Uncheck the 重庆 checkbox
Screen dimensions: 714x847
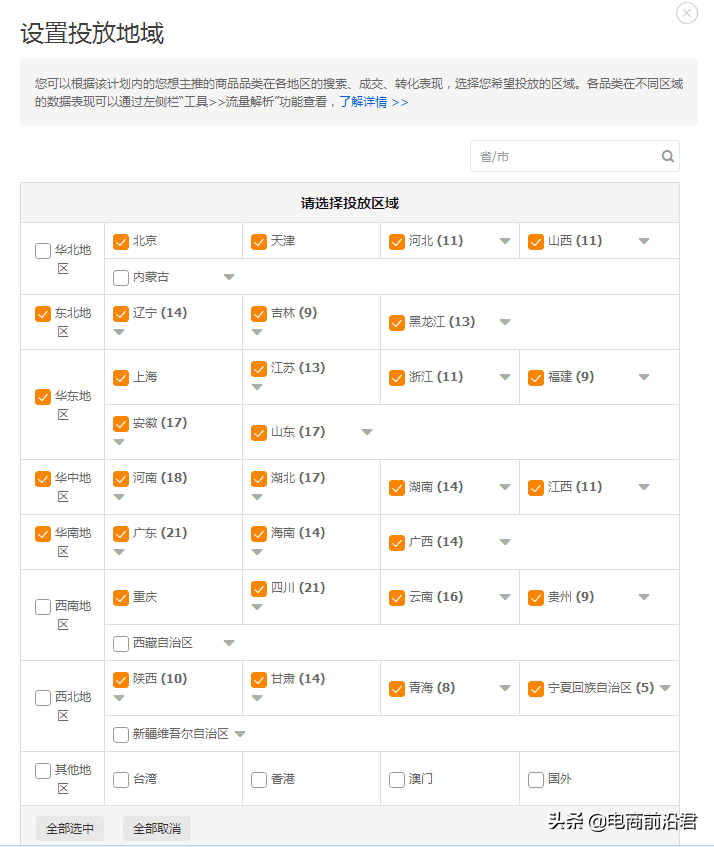[121, 598]
